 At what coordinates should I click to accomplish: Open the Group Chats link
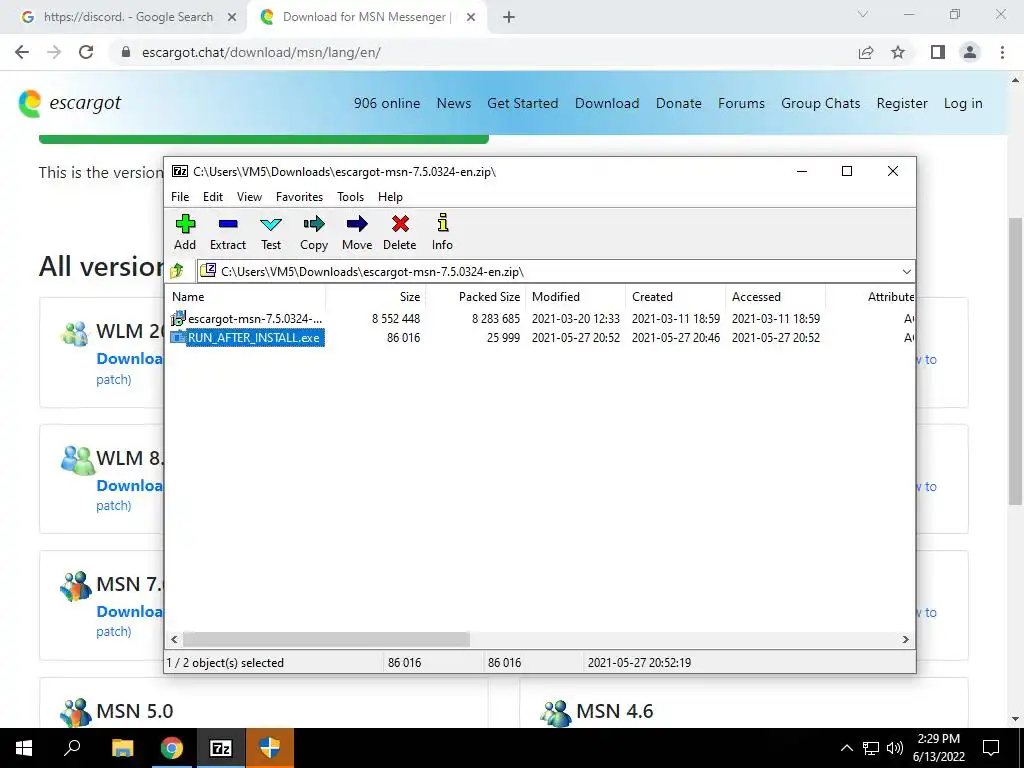(x=820, y=103)
